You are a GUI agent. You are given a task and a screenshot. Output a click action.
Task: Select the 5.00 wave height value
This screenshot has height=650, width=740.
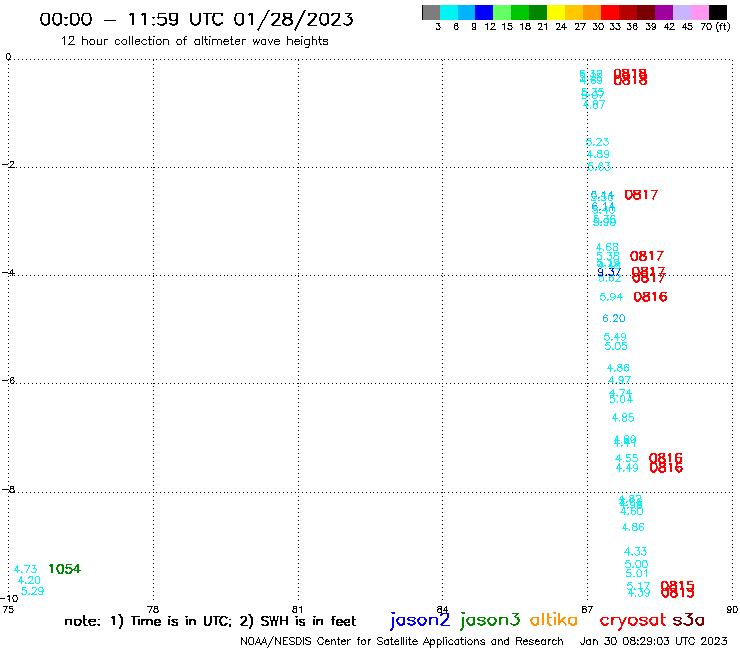point(636,565)
